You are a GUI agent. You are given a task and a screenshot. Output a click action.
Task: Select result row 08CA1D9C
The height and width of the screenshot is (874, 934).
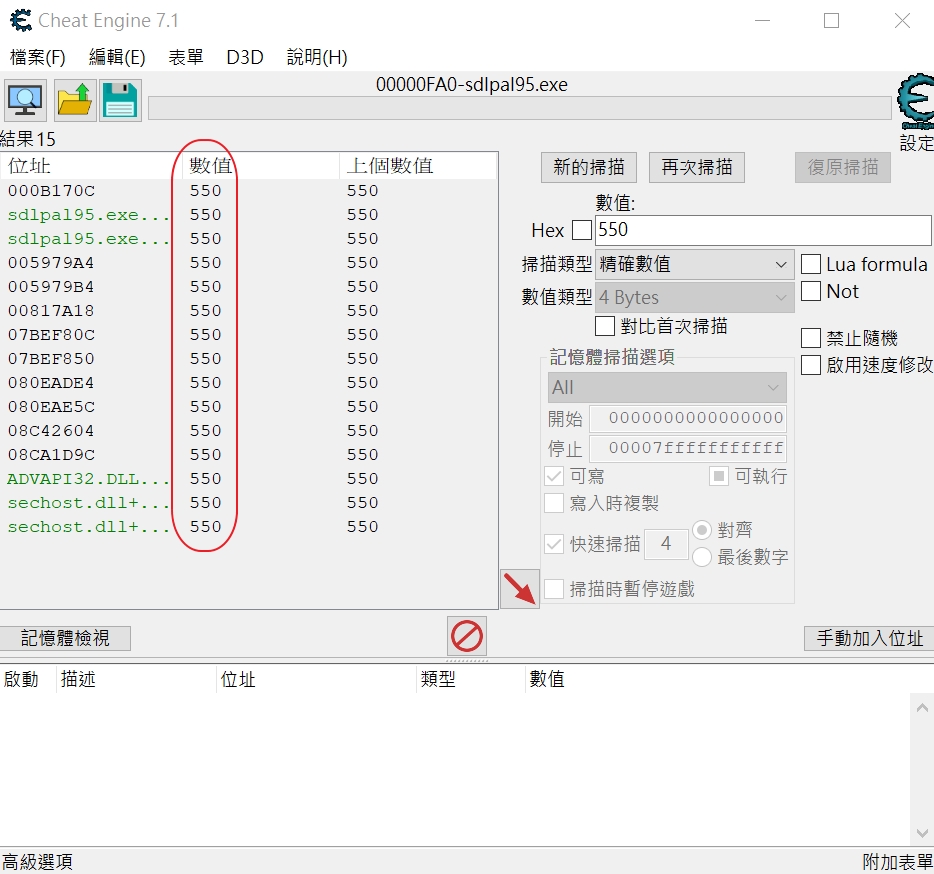tap(248, 455)
